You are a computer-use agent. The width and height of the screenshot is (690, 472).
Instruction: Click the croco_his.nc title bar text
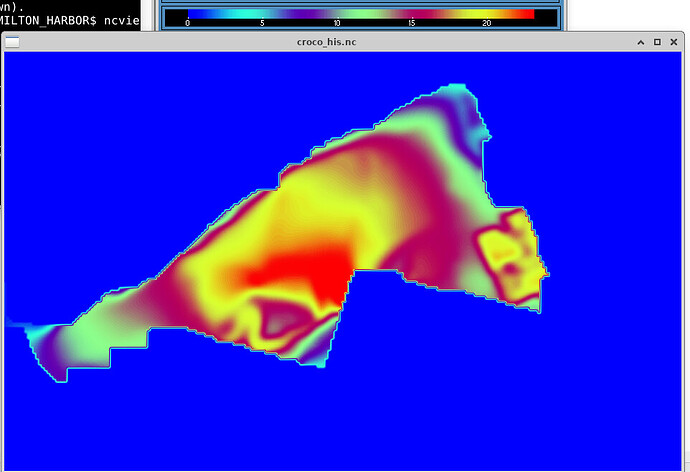point(327,42)
